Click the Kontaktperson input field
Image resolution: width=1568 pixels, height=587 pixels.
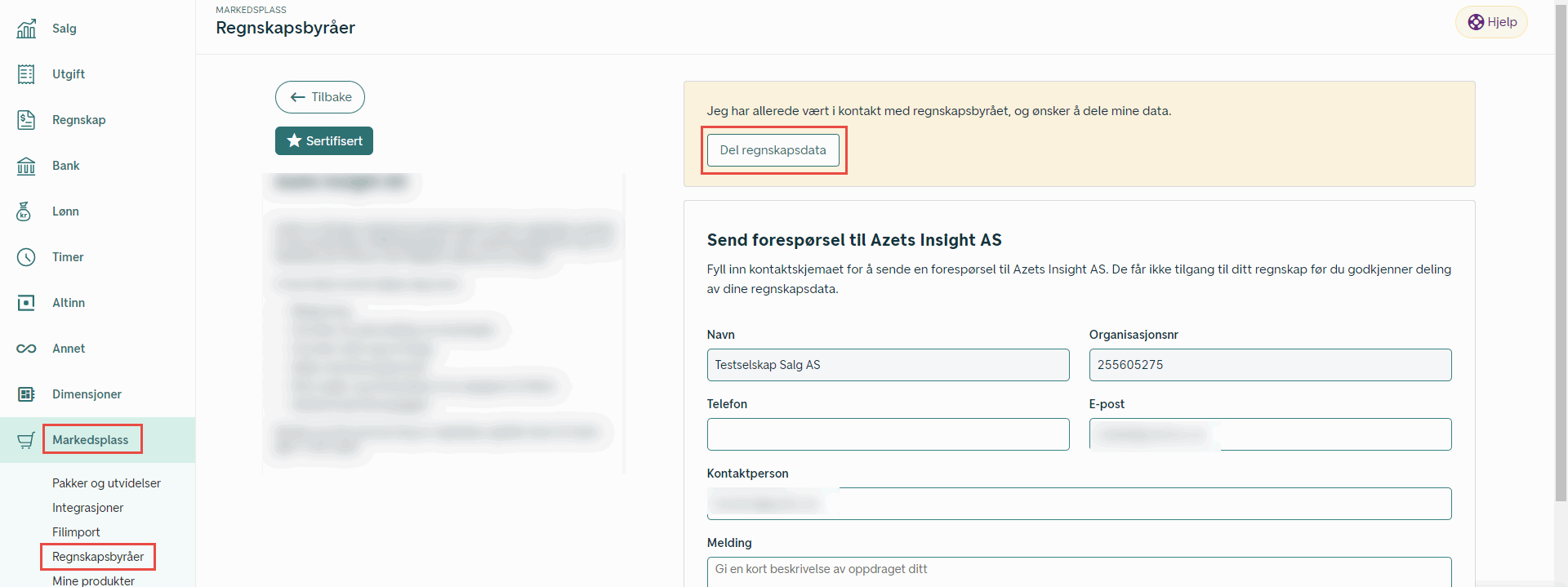click(x=1079, y=504)
